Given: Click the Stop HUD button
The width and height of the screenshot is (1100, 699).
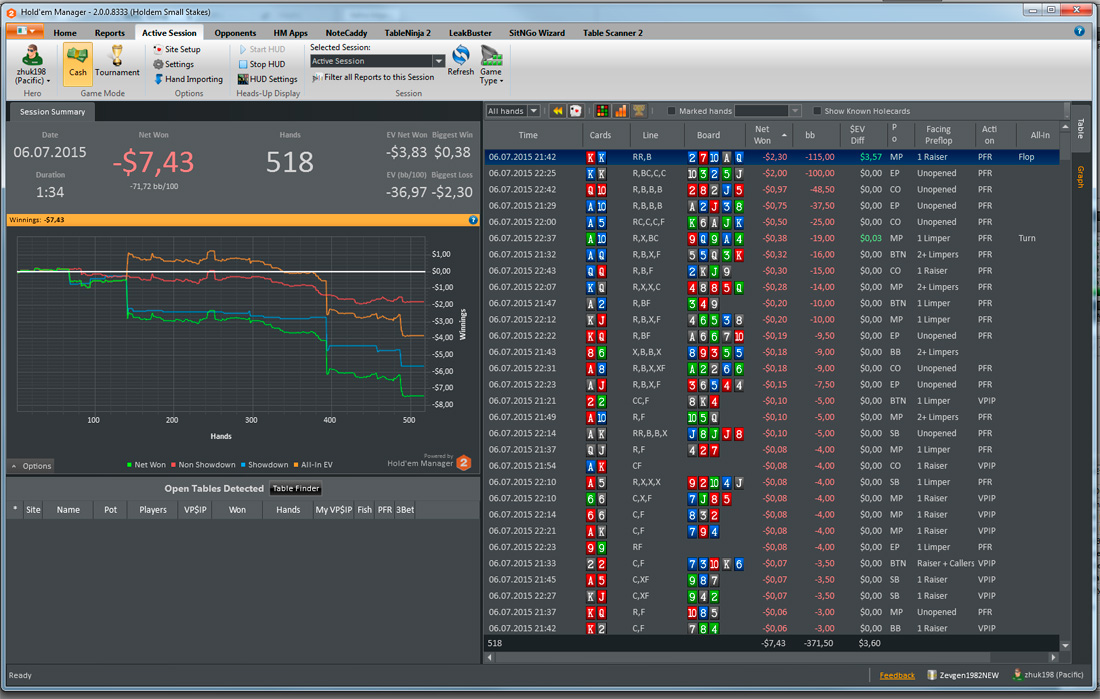Looking at the screenshot, I should pos(261,64).
